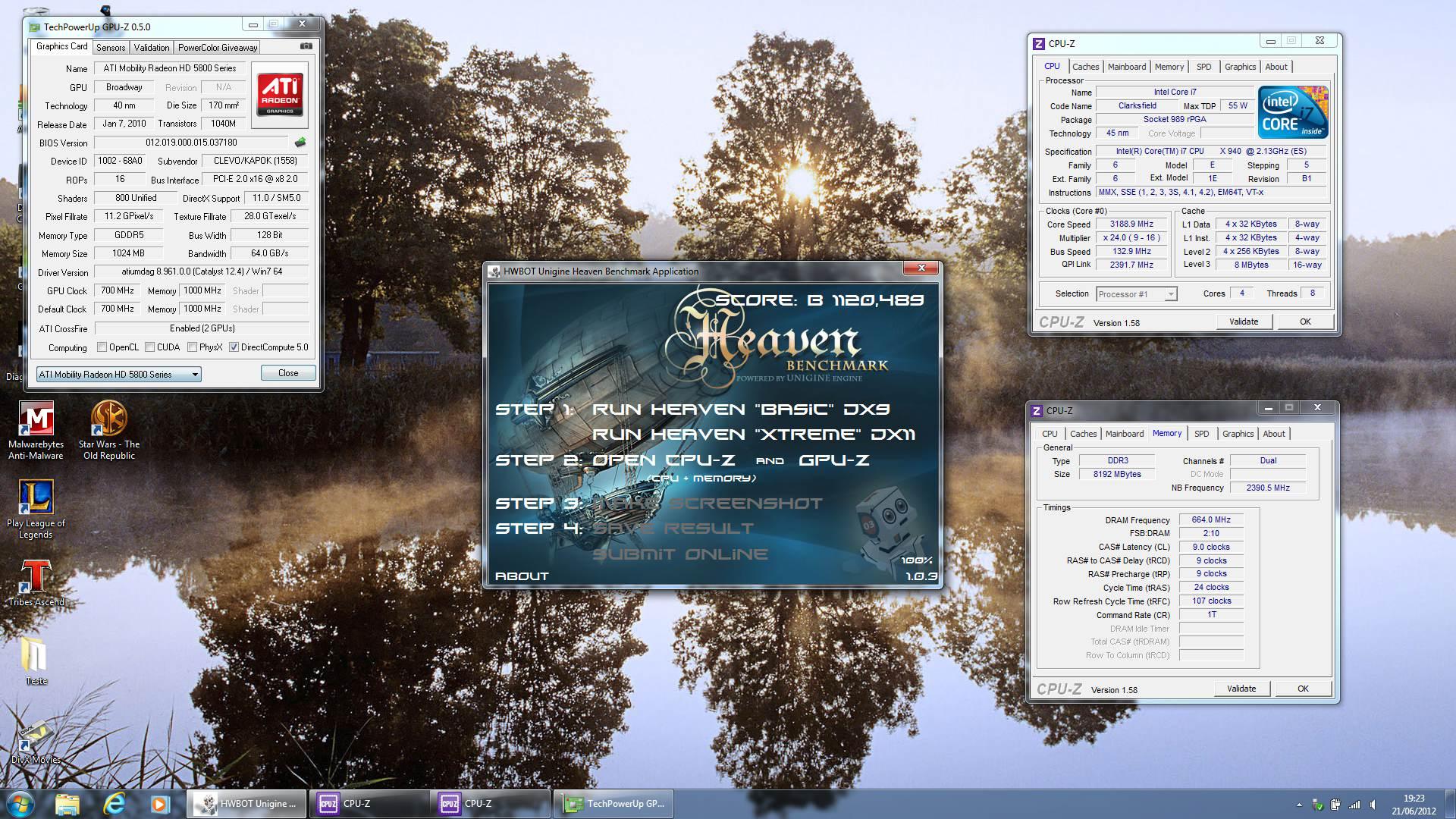This screenshot has width=1456, height=819.
Task: Open About tab in lower CPU-Z window
Action: click(x=1274, y=434)
